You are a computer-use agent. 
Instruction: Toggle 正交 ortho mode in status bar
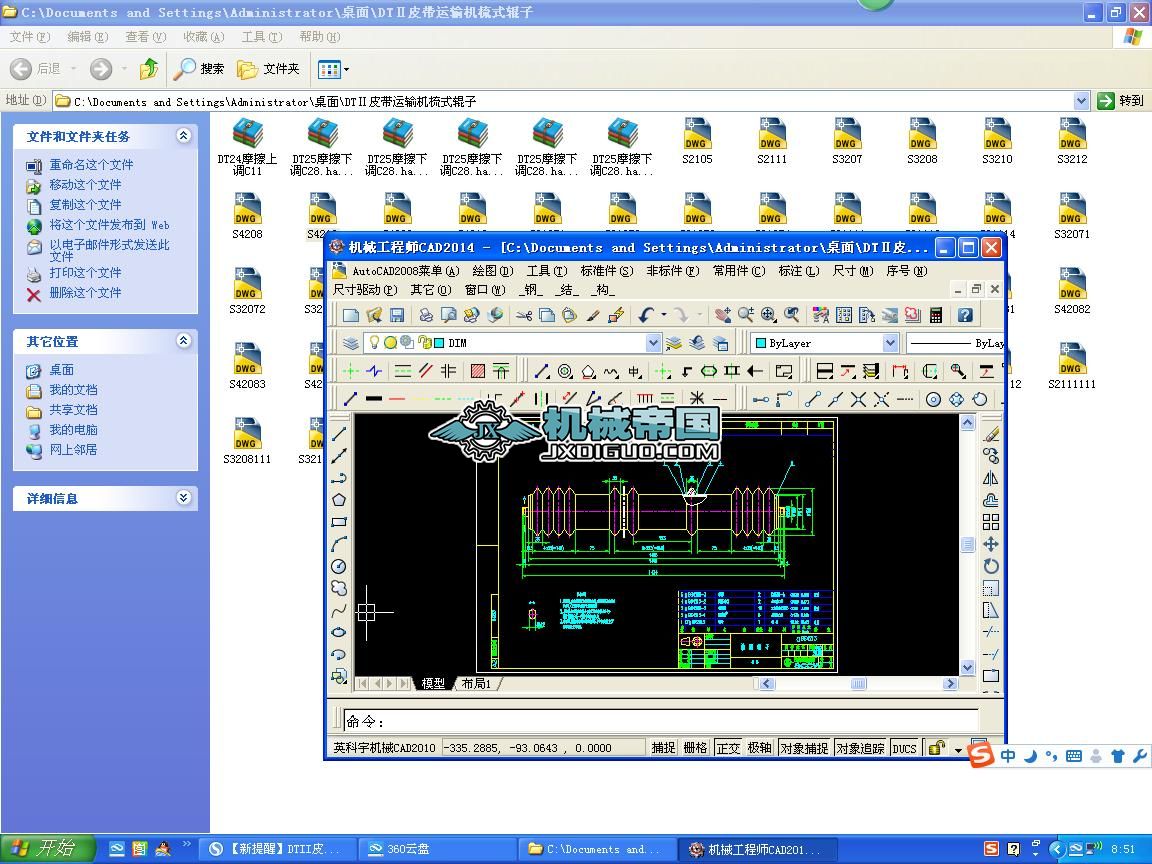(x=728, y=748)
